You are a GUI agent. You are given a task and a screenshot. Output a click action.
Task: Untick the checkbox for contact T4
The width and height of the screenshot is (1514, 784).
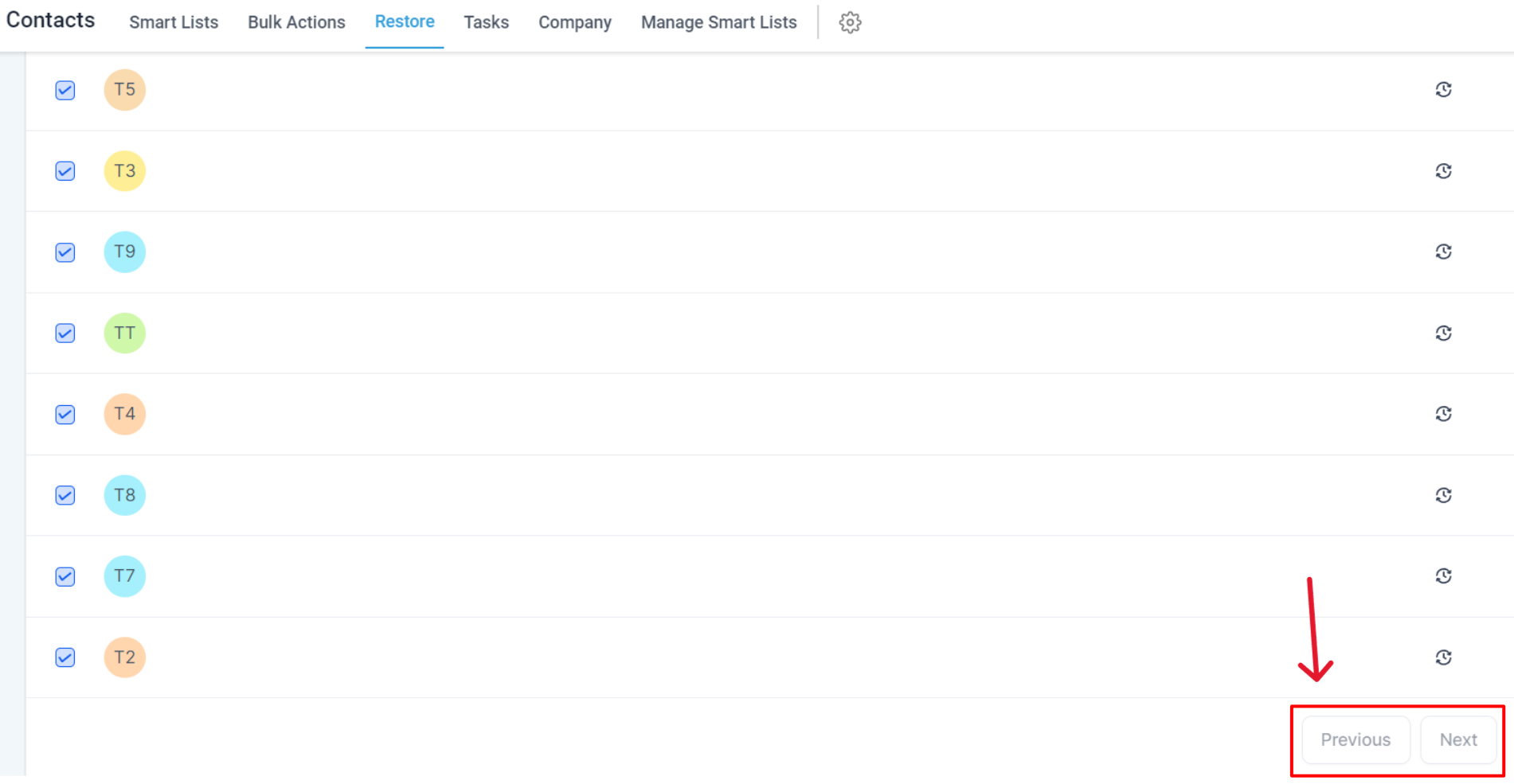pyautogui.click(x=65, y=415)
